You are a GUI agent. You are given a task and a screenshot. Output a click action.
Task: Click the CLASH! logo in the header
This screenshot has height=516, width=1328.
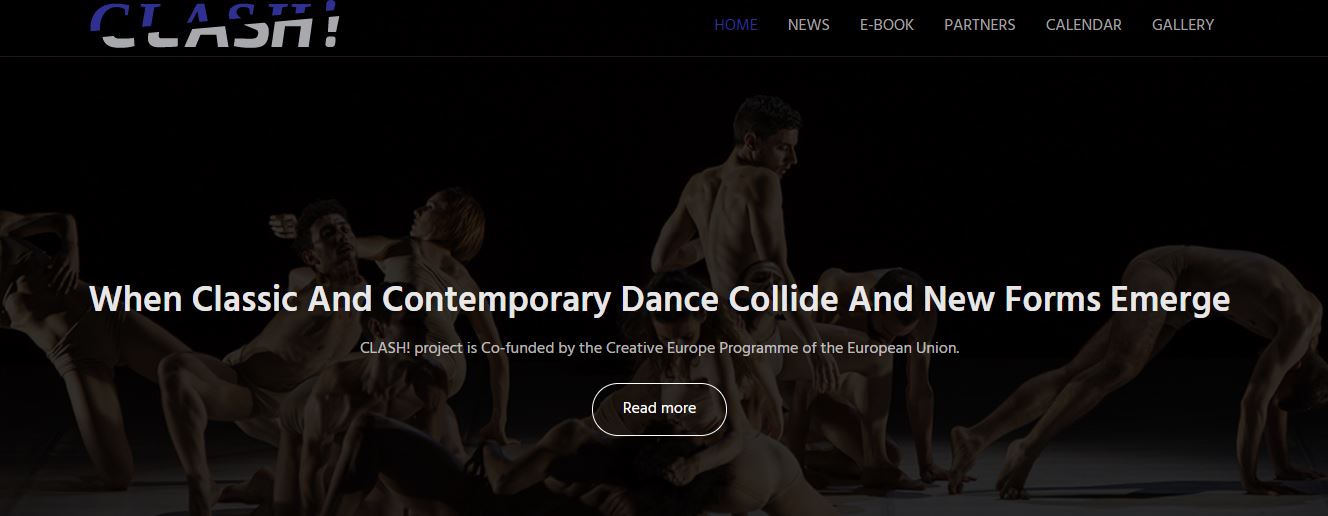coord(215,25)
